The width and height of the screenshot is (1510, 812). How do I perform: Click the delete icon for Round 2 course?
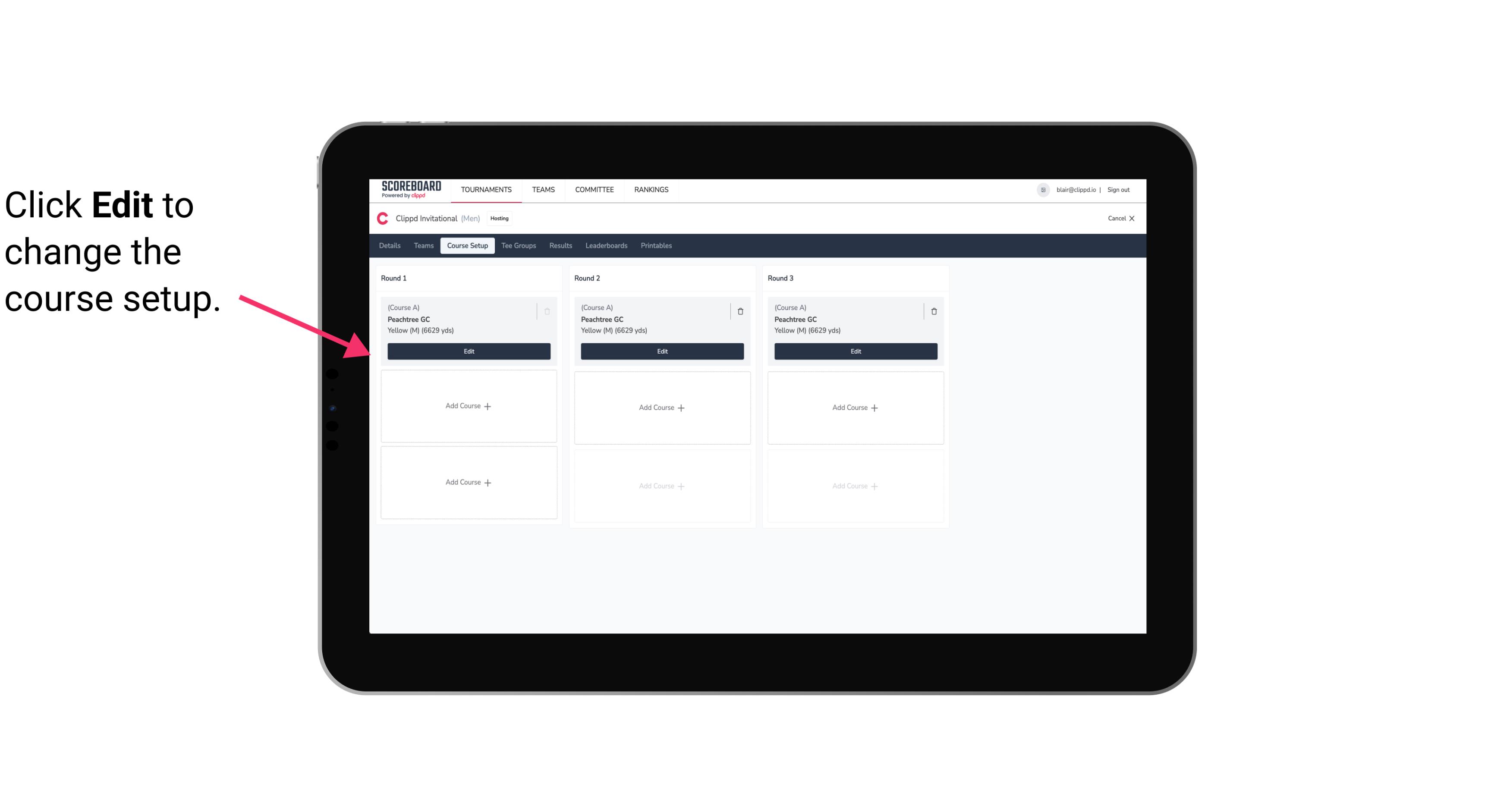(x=740, y=311)
